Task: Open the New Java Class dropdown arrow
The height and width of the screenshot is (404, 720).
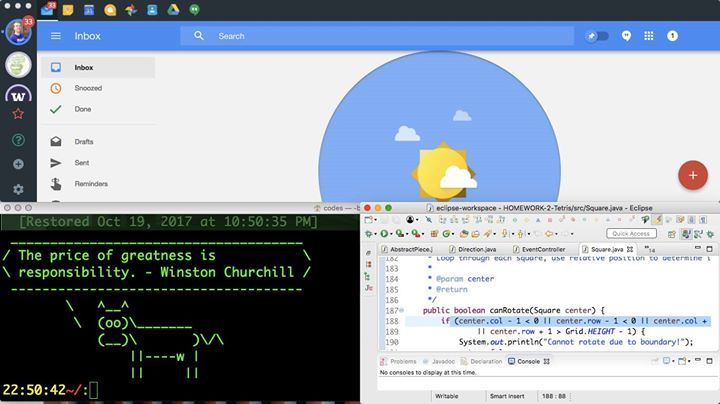Action: [x=453, y=234]
